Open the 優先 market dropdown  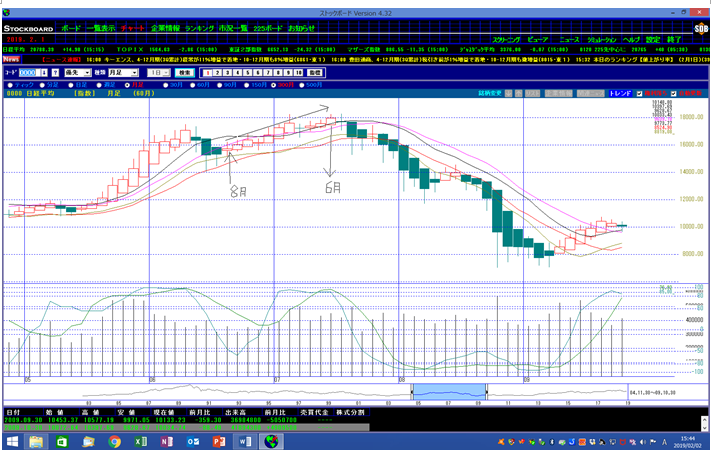pyautogui.click(x=78, y=73)
